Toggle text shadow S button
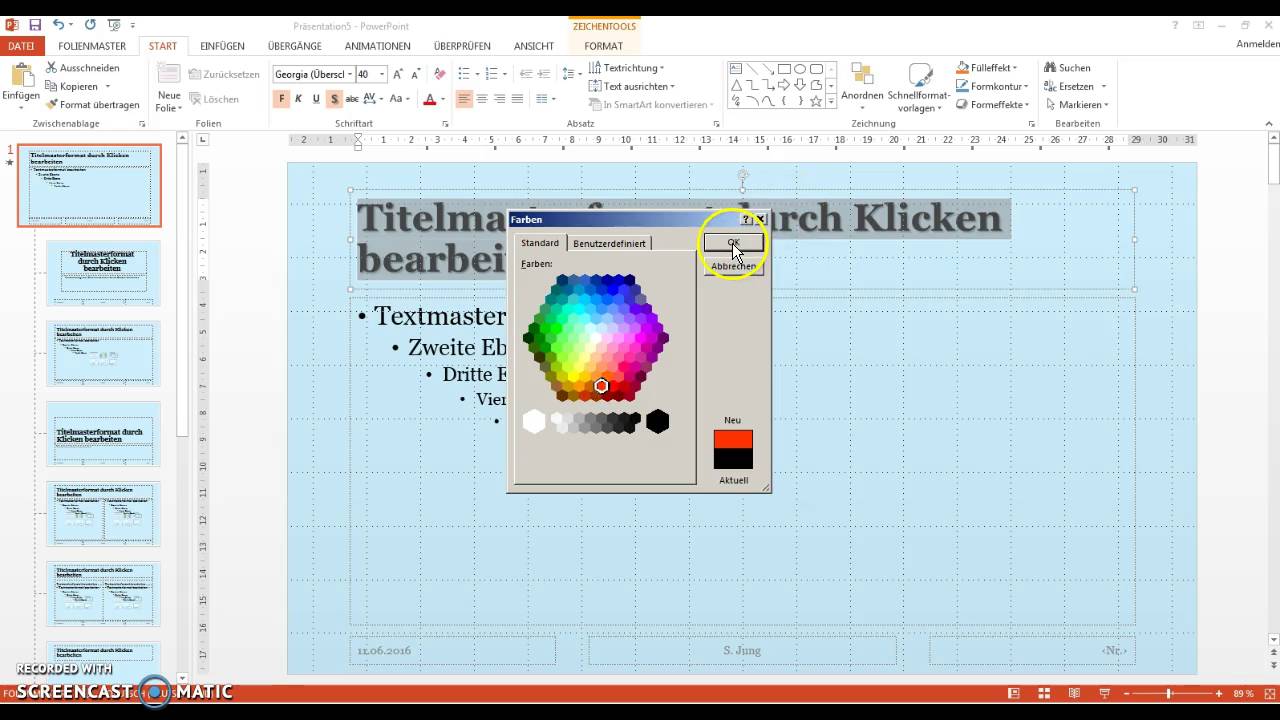 coord(334,99)
